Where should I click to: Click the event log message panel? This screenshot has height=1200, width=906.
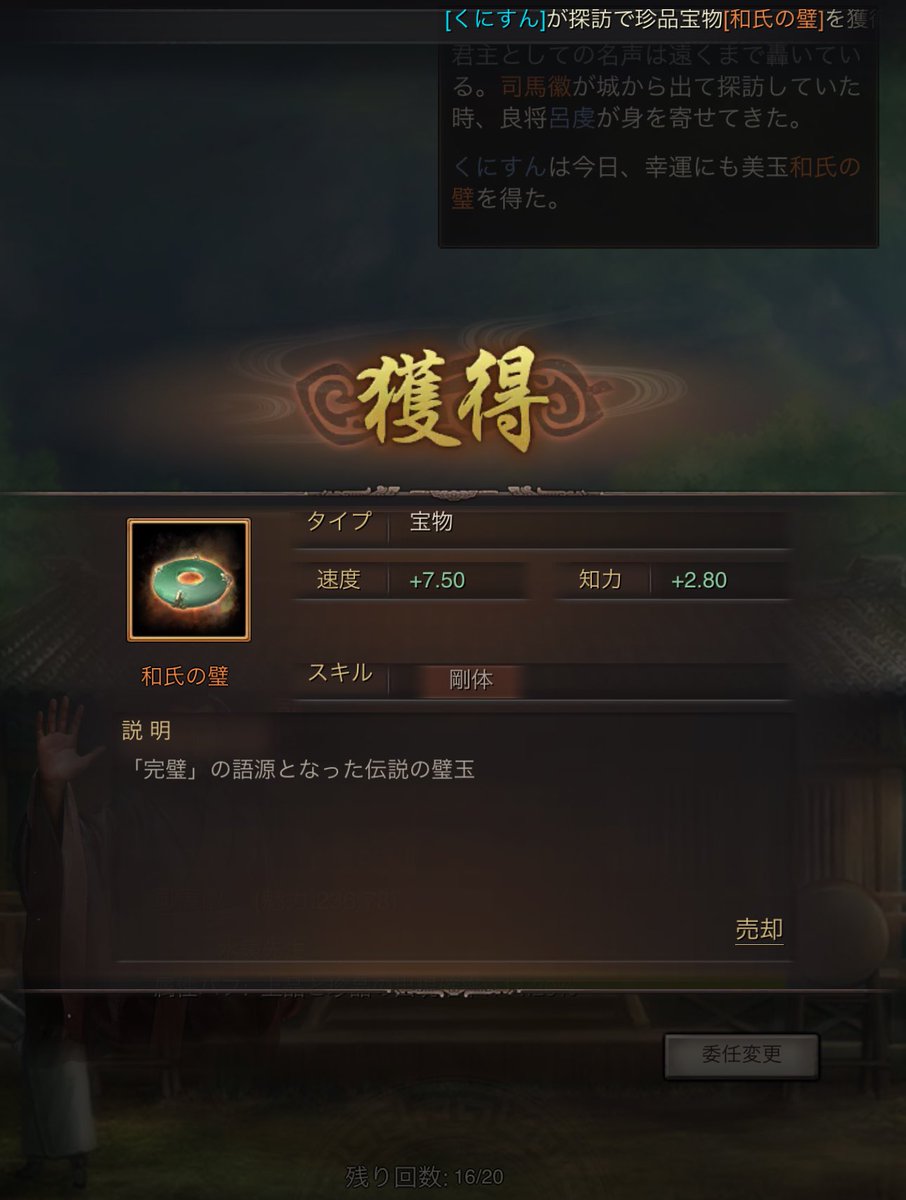tap(658, 128)
